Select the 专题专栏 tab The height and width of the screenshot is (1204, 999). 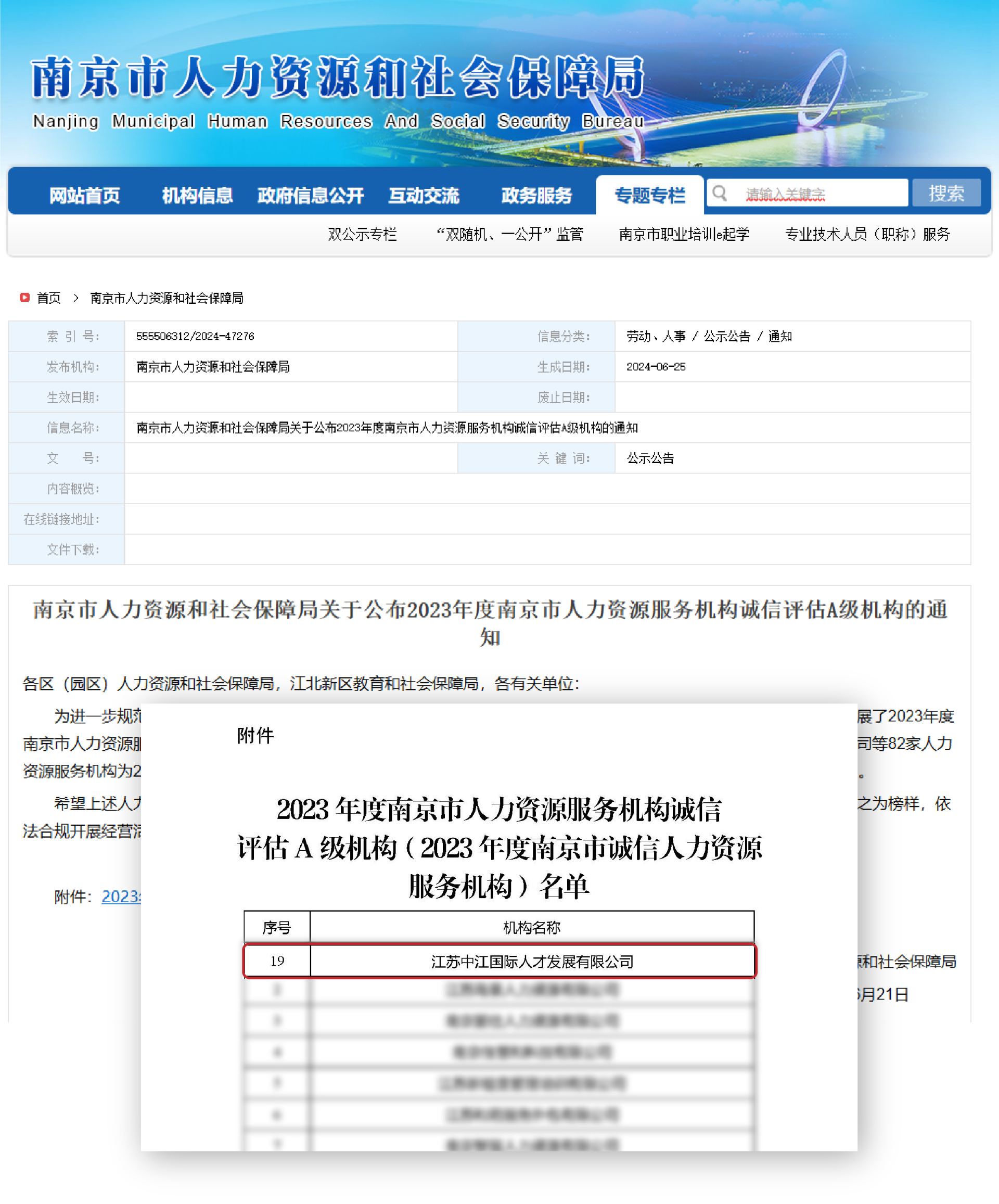click(650, 195)
